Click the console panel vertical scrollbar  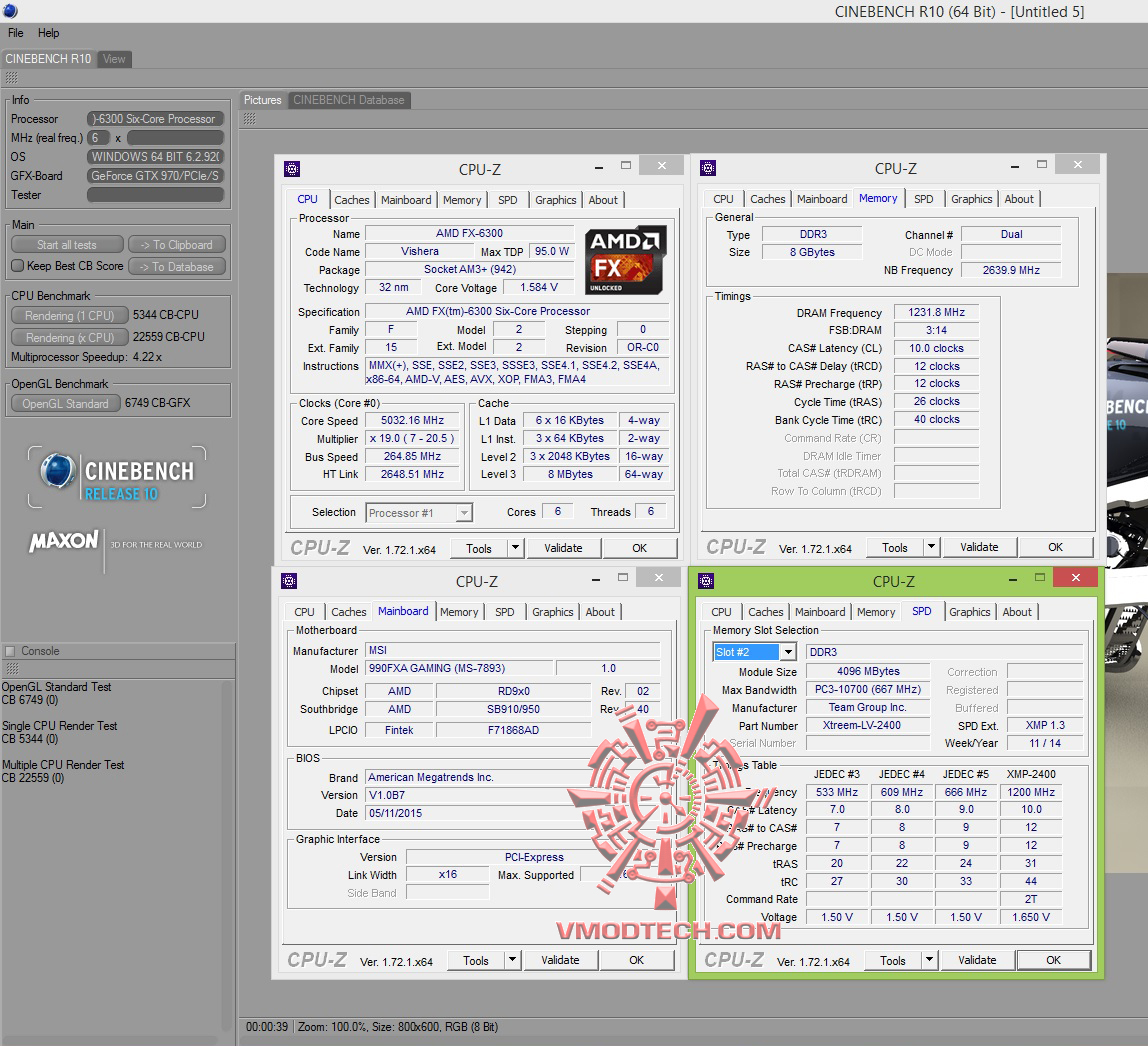click(x=228, y=856)
